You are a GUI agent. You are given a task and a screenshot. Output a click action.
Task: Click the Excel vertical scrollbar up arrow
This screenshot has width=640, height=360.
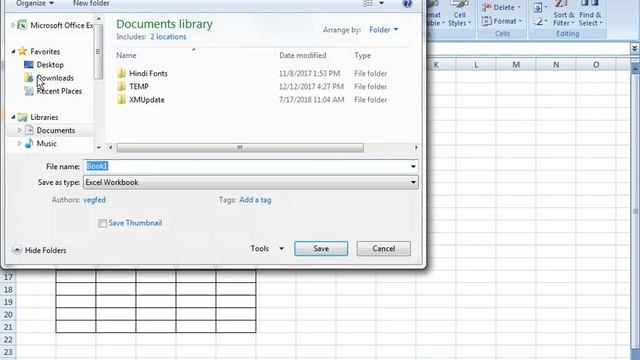pos(635,69)
